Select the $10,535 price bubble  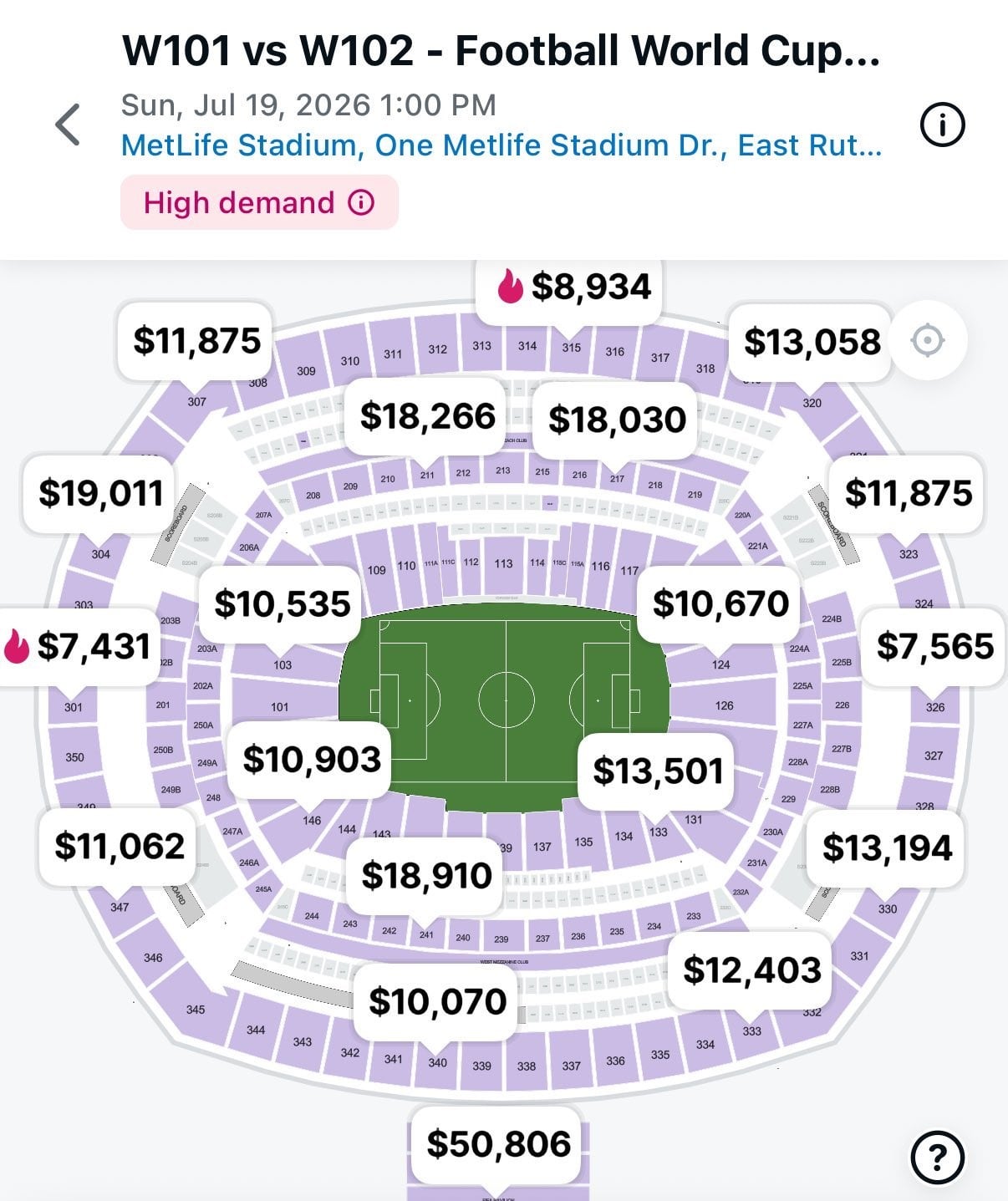(x=283, y=603)
